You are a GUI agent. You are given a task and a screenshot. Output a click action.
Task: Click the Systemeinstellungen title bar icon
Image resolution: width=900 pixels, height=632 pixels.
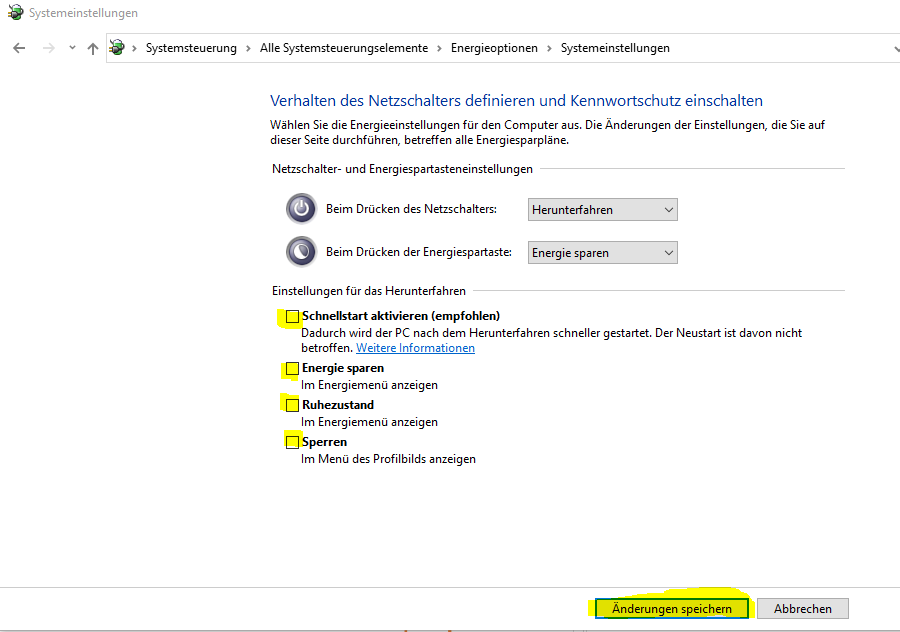coord(15,12)
